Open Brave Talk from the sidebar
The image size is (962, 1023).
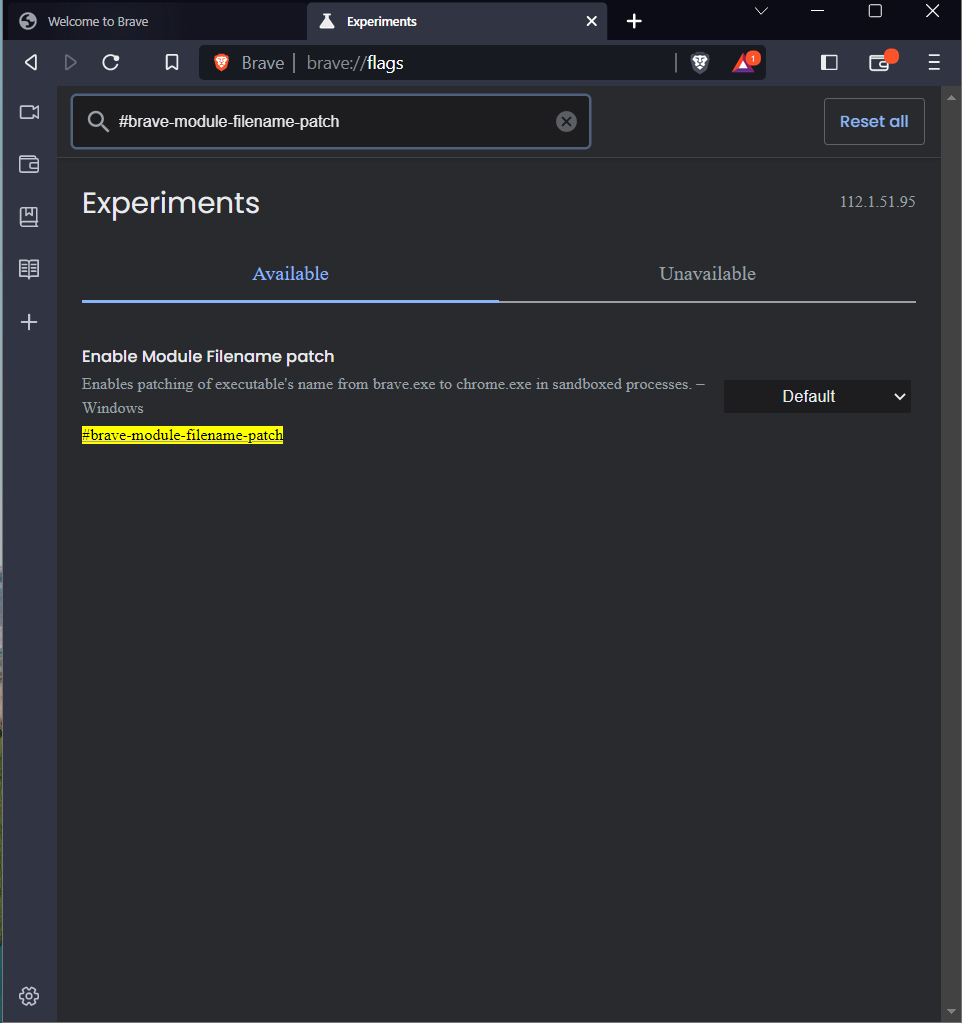pos(29,112)
